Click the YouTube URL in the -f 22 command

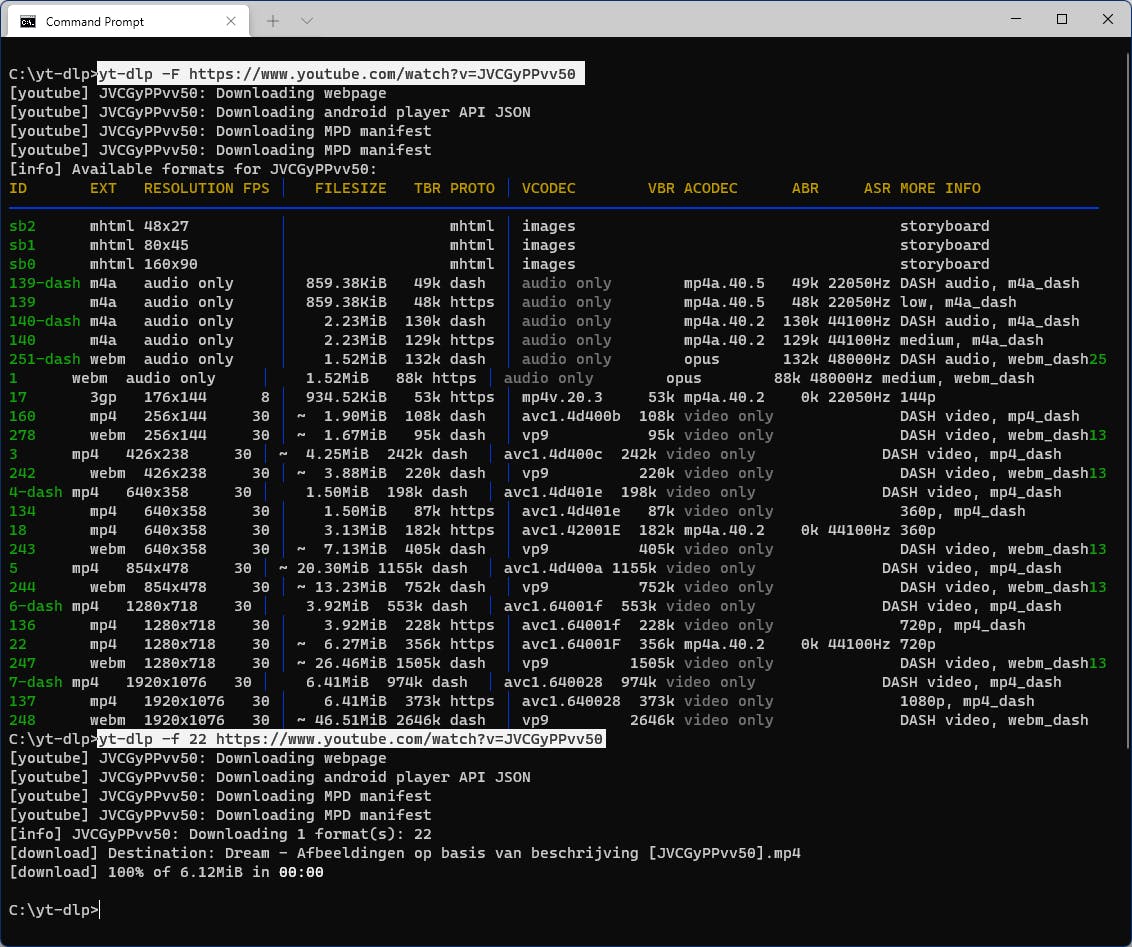point(409,739)
